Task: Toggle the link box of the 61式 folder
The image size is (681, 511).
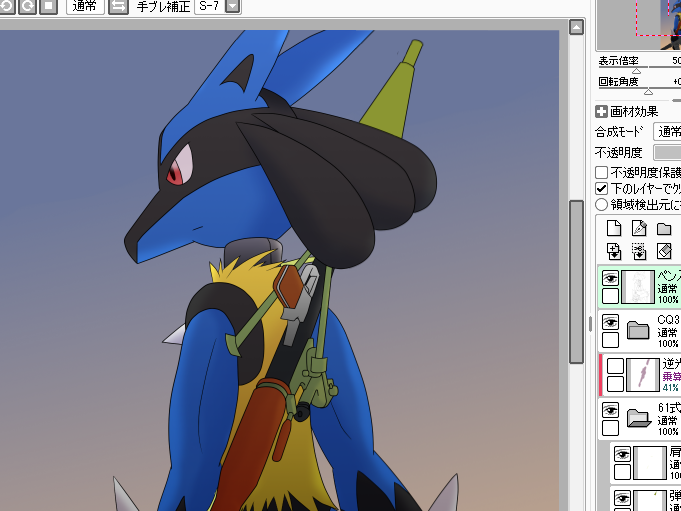Action: pyautogui.click(x=610, y=428)
